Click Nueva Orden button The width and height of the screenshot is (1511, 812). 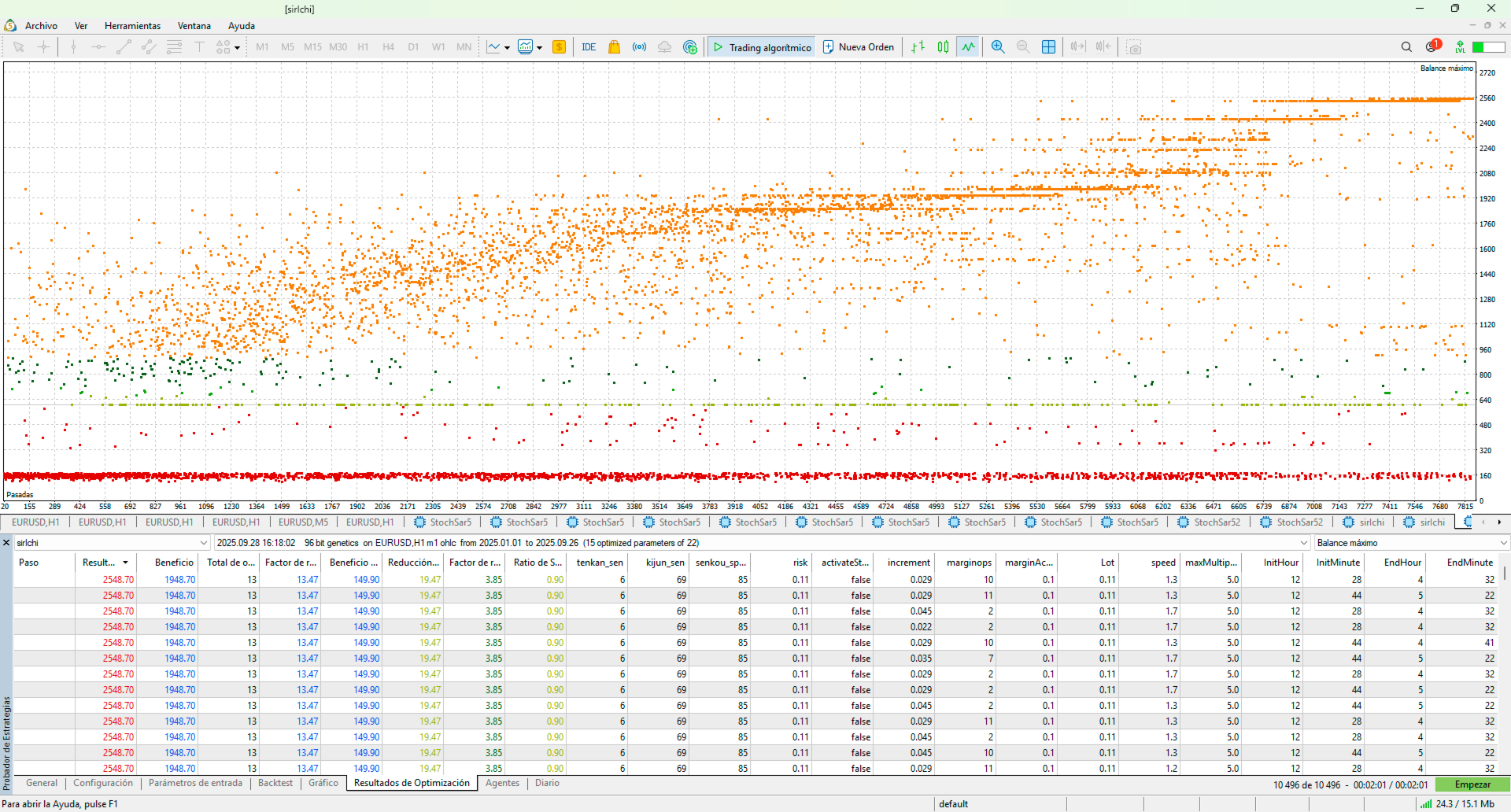click(x=859, y=47)
